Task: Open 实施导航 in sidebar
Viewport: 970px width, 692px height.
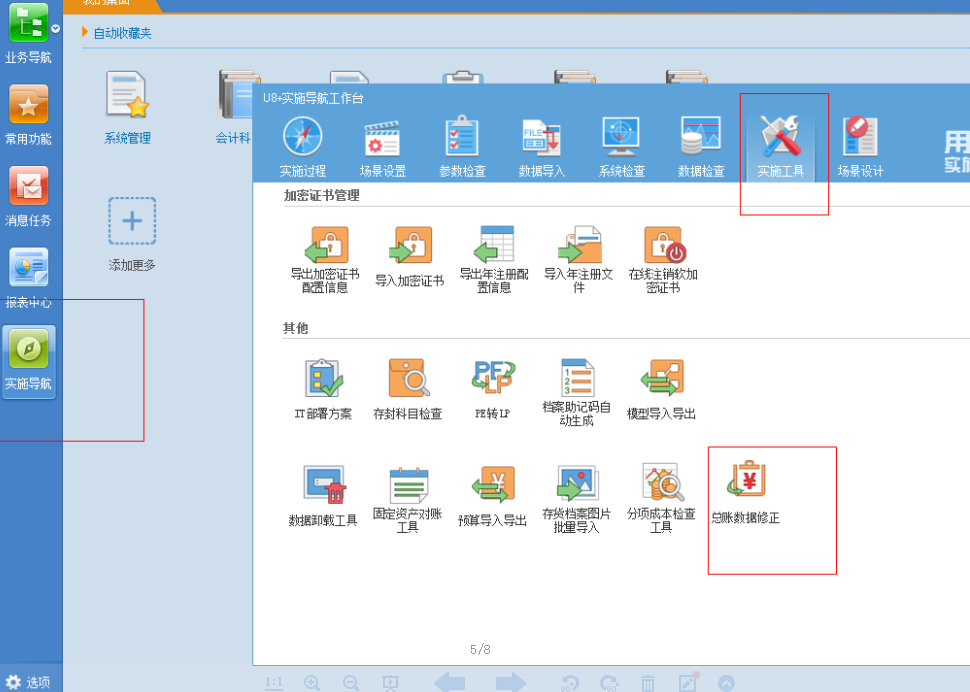Action: [29, 360]
